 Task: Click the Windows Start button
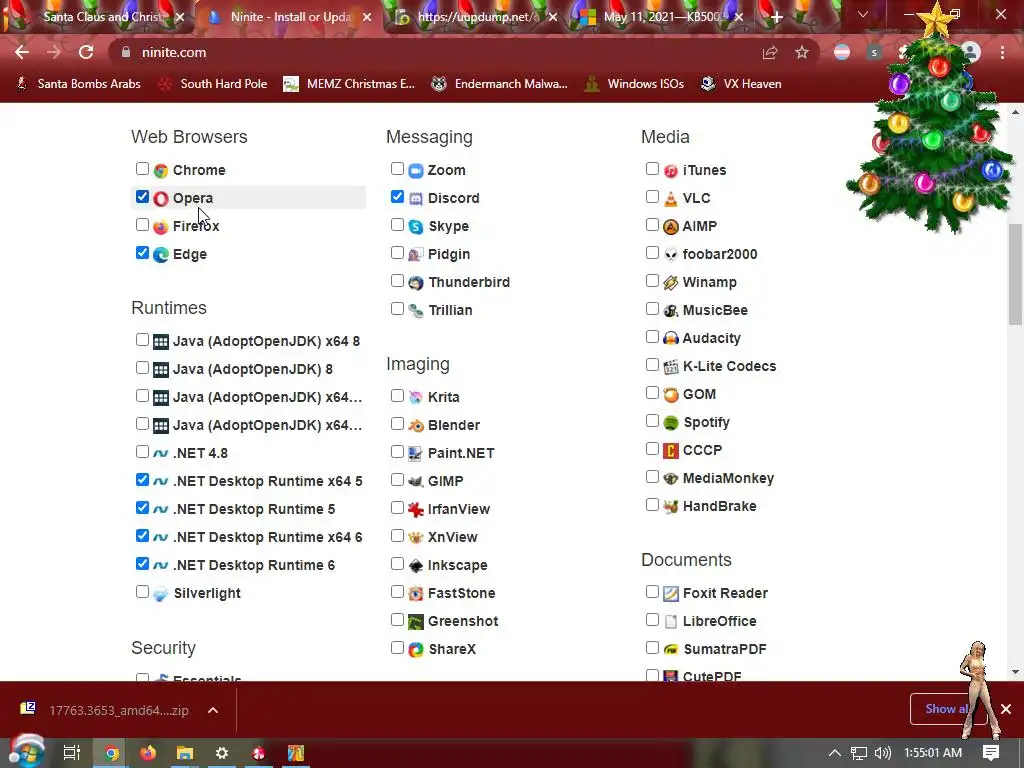coord(26,752)
